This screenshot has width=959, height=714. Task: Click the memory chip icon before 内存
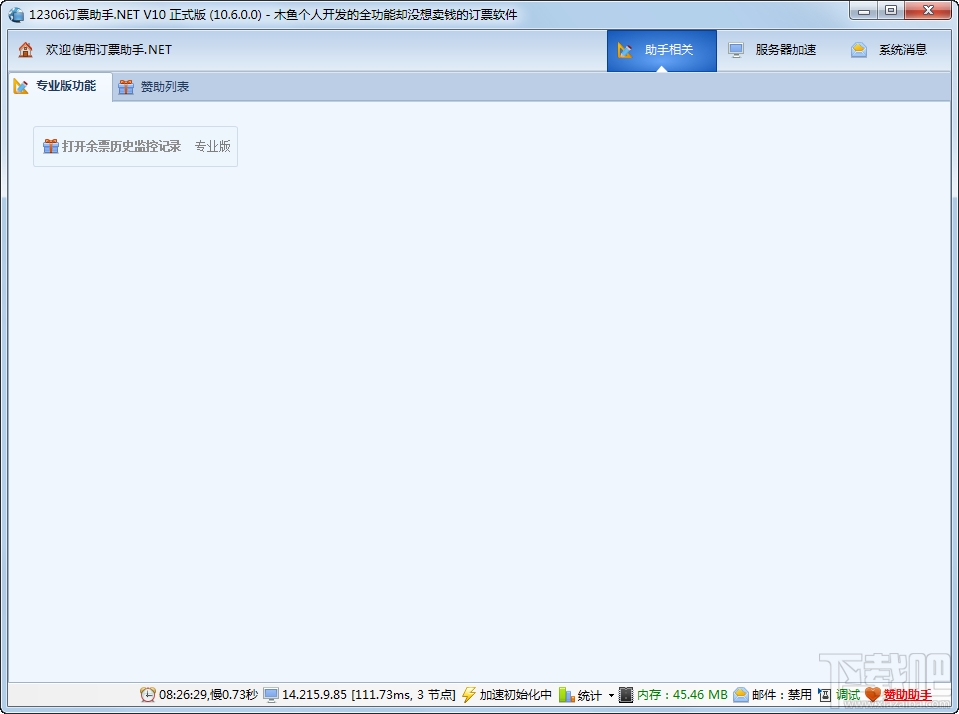(x=625, y=694)
